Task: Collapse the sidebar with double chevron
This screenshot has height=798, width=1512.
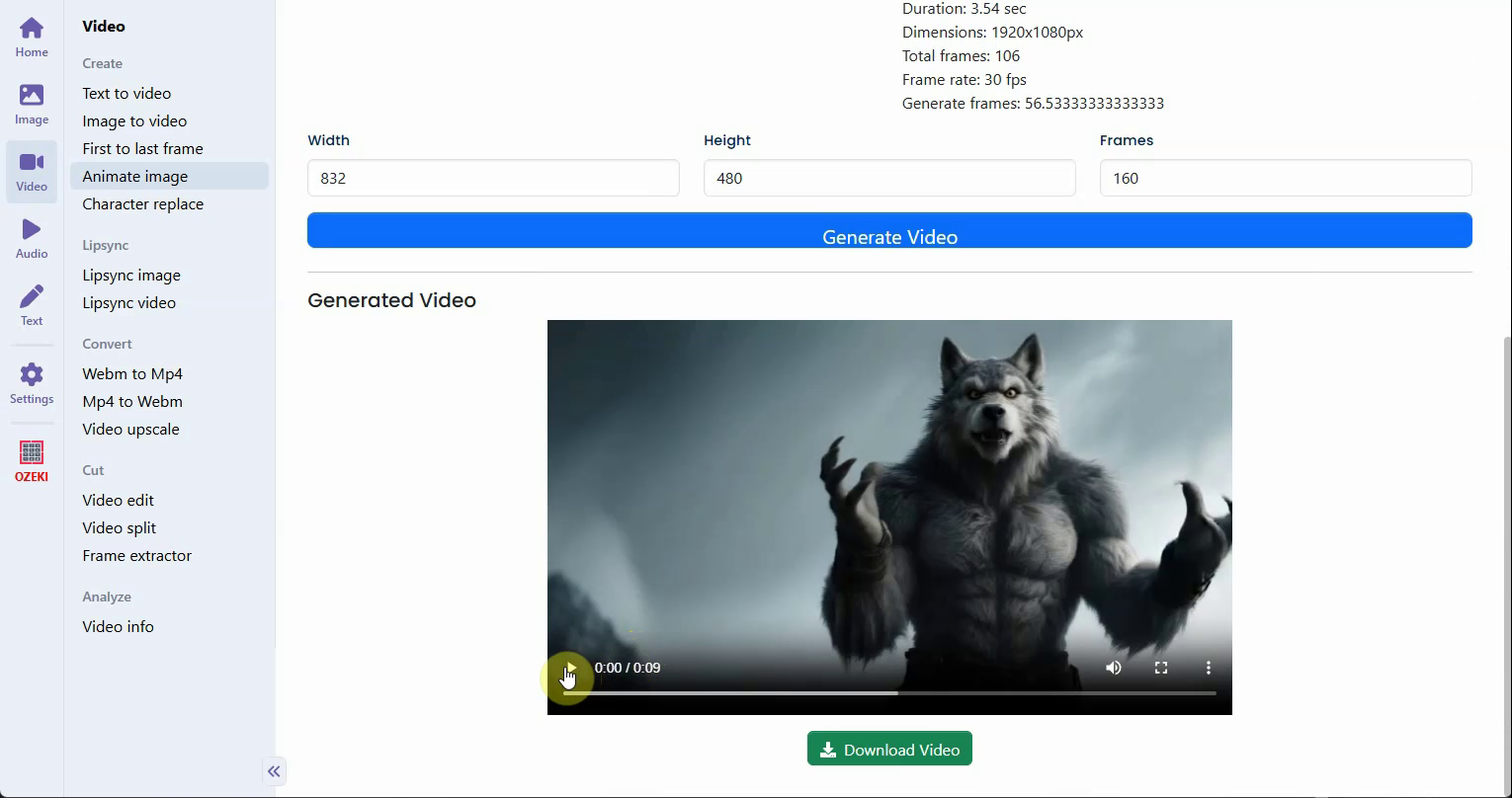Action: [274, 771]
